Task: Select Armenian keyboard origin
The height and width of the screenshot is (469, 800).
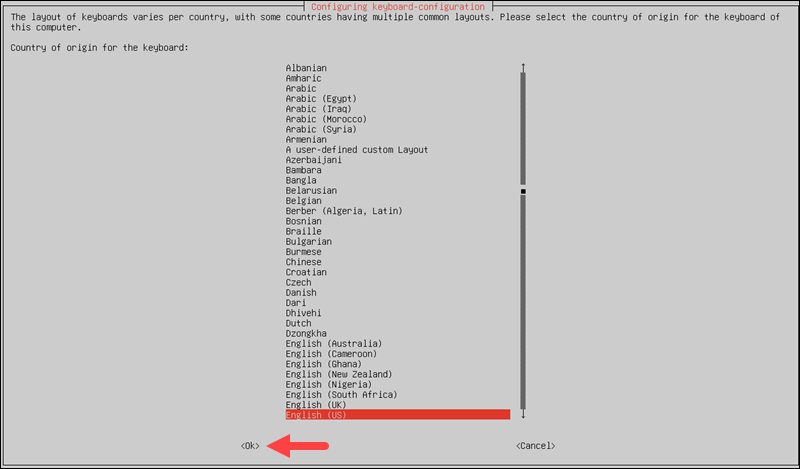Action: tap(306, 139)
